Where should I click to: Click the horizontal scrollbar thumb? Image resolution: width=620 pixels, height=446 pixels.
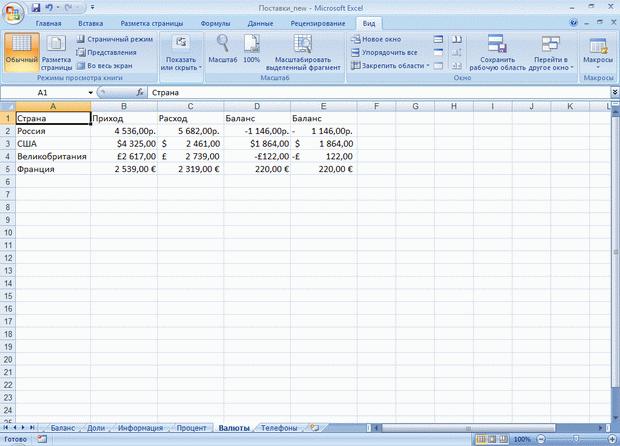468,428
